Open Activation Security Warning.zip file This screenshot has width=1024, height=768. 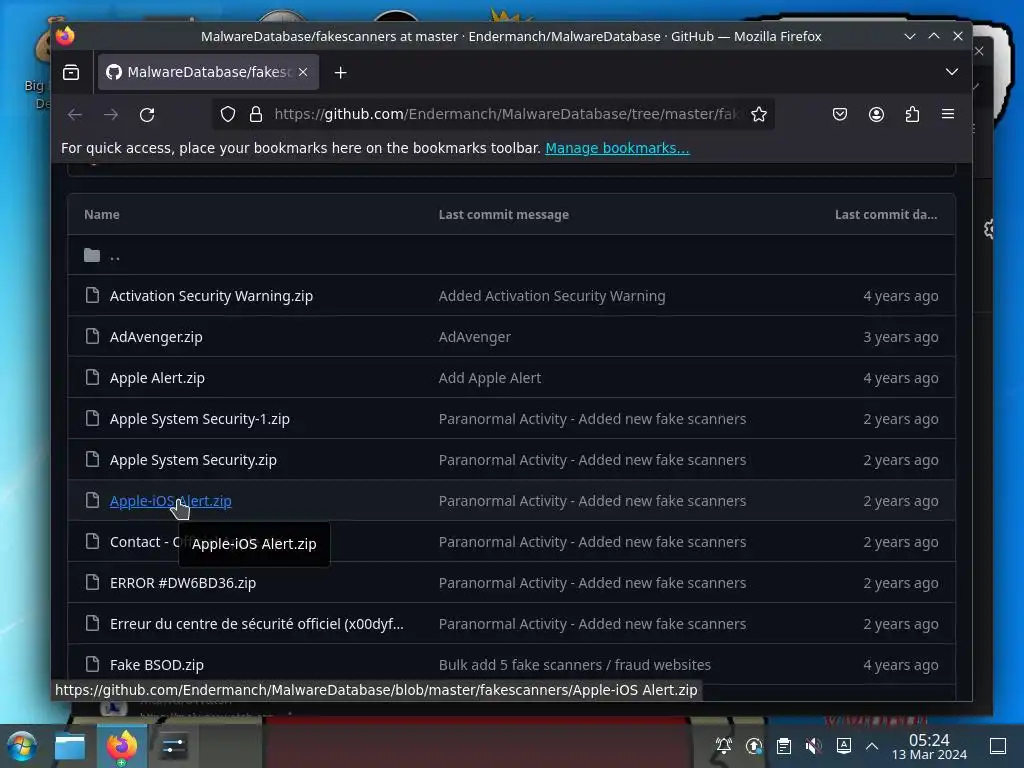click(211, 296)
